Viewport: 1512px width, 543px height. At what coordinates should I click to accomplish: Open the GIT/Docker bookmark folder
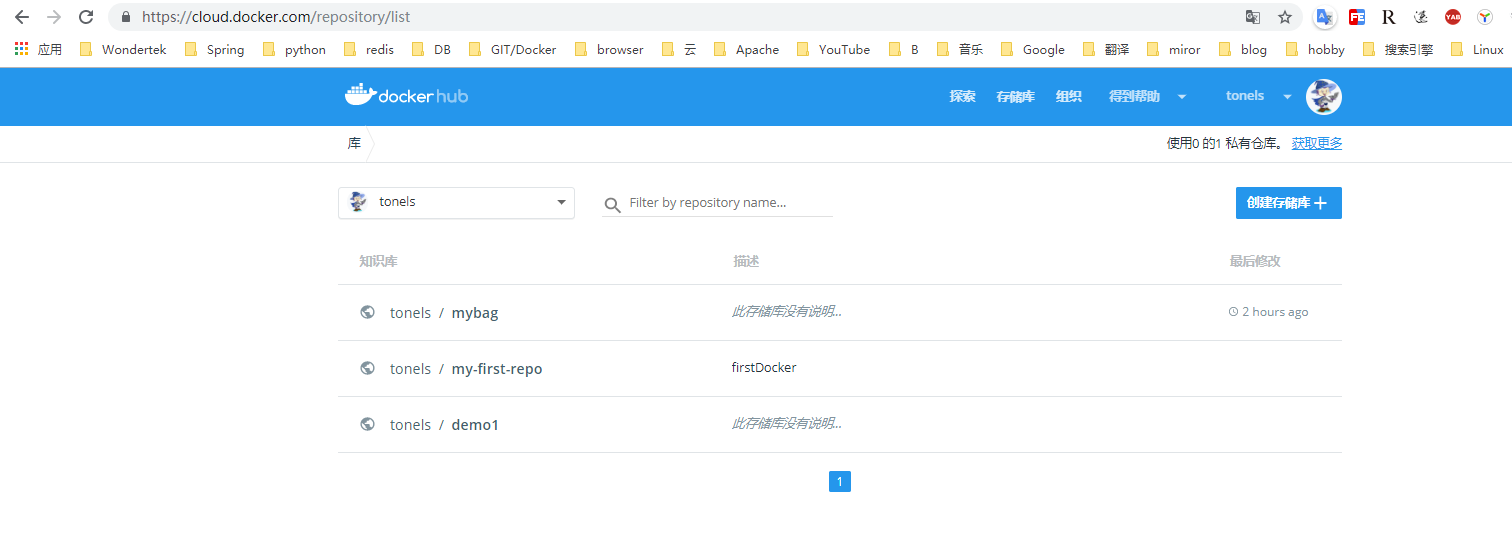point(513,49)
